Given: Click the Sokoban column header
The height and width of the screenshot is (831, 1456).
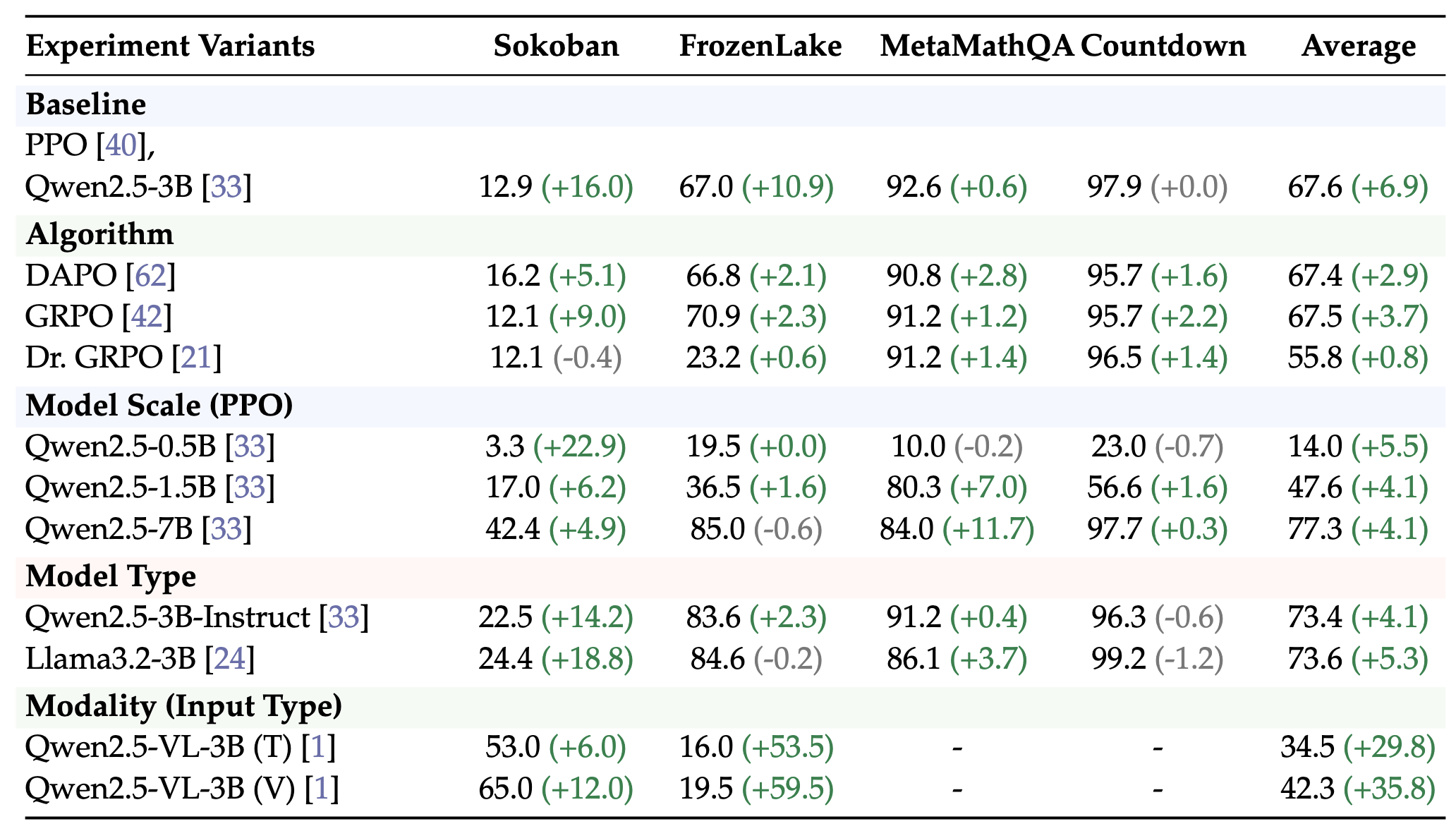Looking at the screenshot, I should [x=556, y=47].
